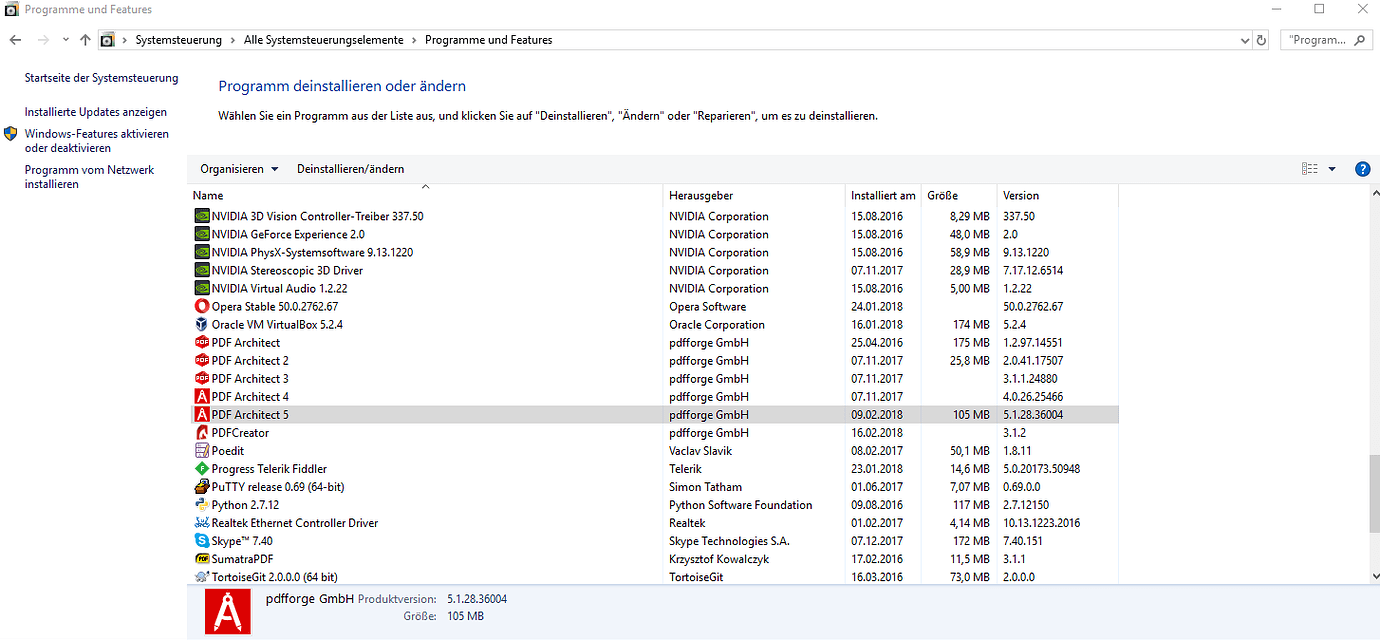Open the help question mark icon
The height and width of the screenshot is (640, 1380).
point(1362,169)
